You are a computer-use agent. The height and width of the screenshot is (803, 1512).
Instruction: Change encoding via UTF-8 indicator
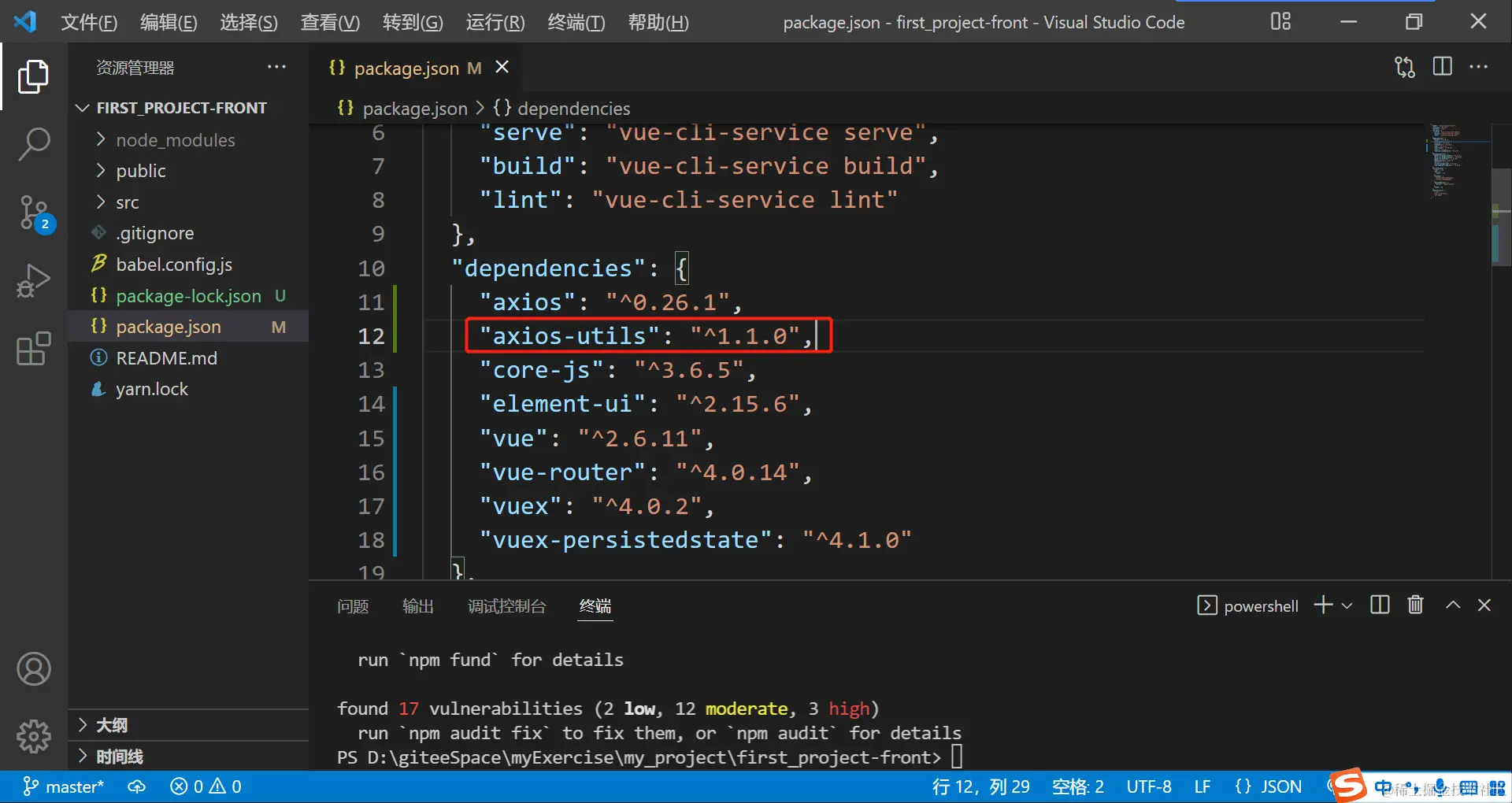tap(1149, 786)
